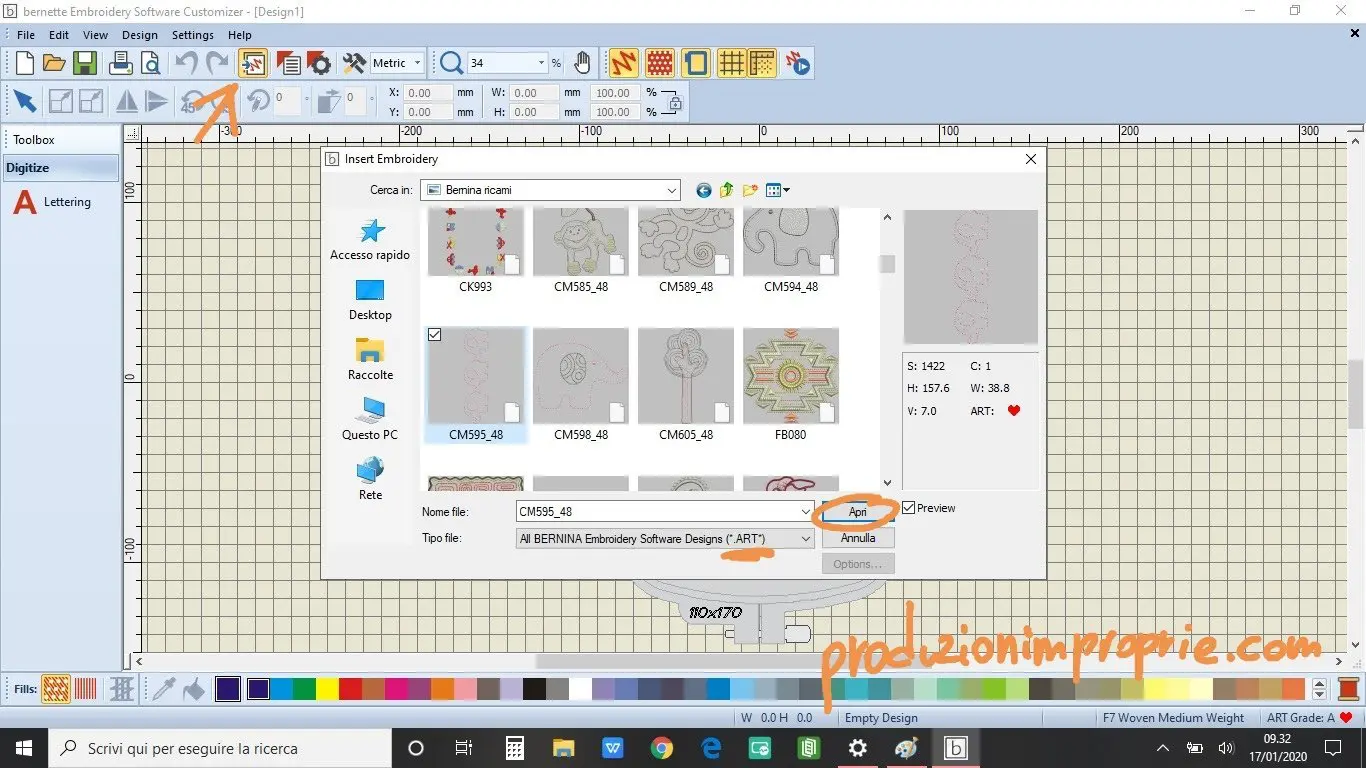Expand the Nome file dropdown arrow

806,512
